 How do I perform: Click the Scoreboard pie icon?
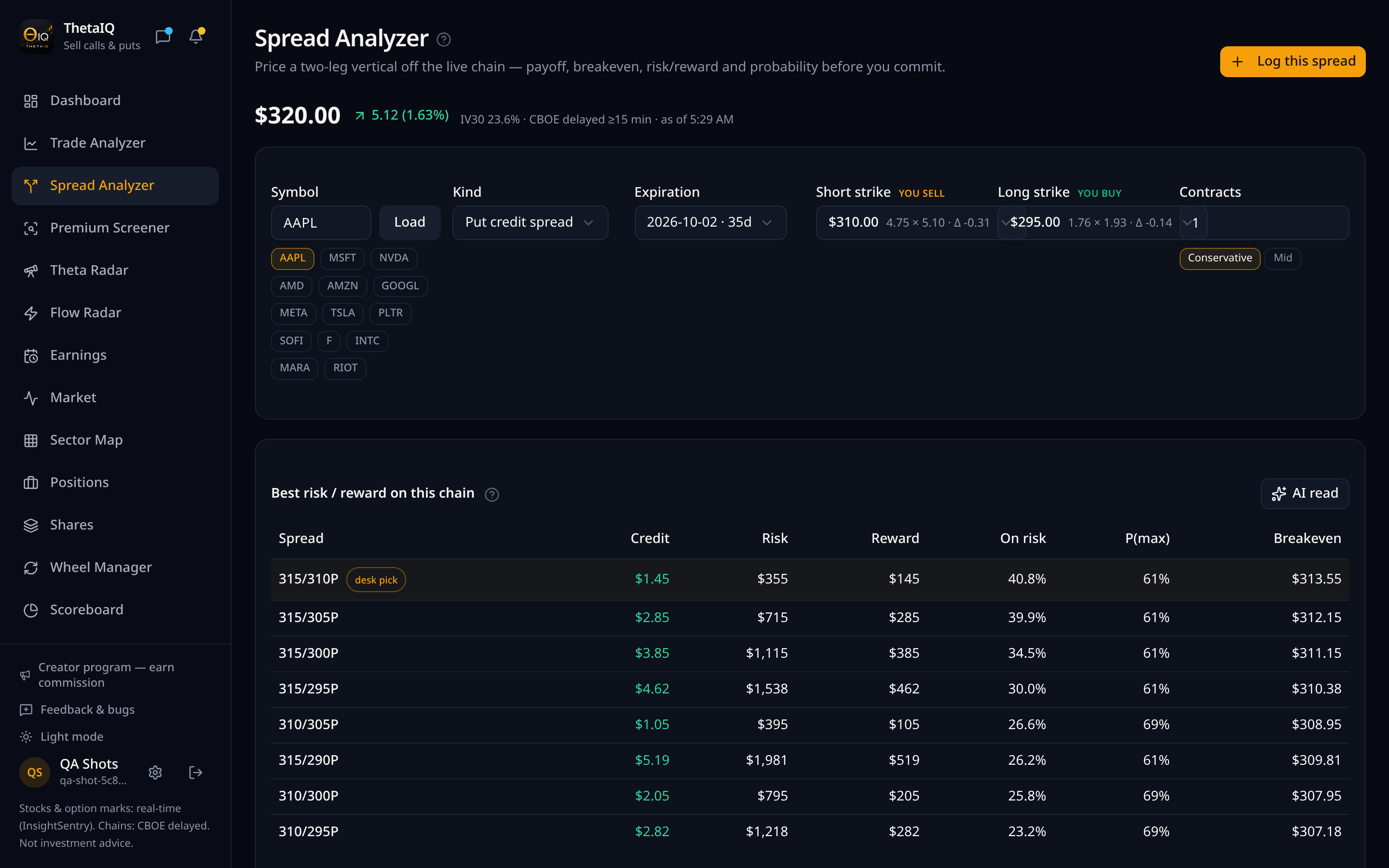tap(31, 610)
